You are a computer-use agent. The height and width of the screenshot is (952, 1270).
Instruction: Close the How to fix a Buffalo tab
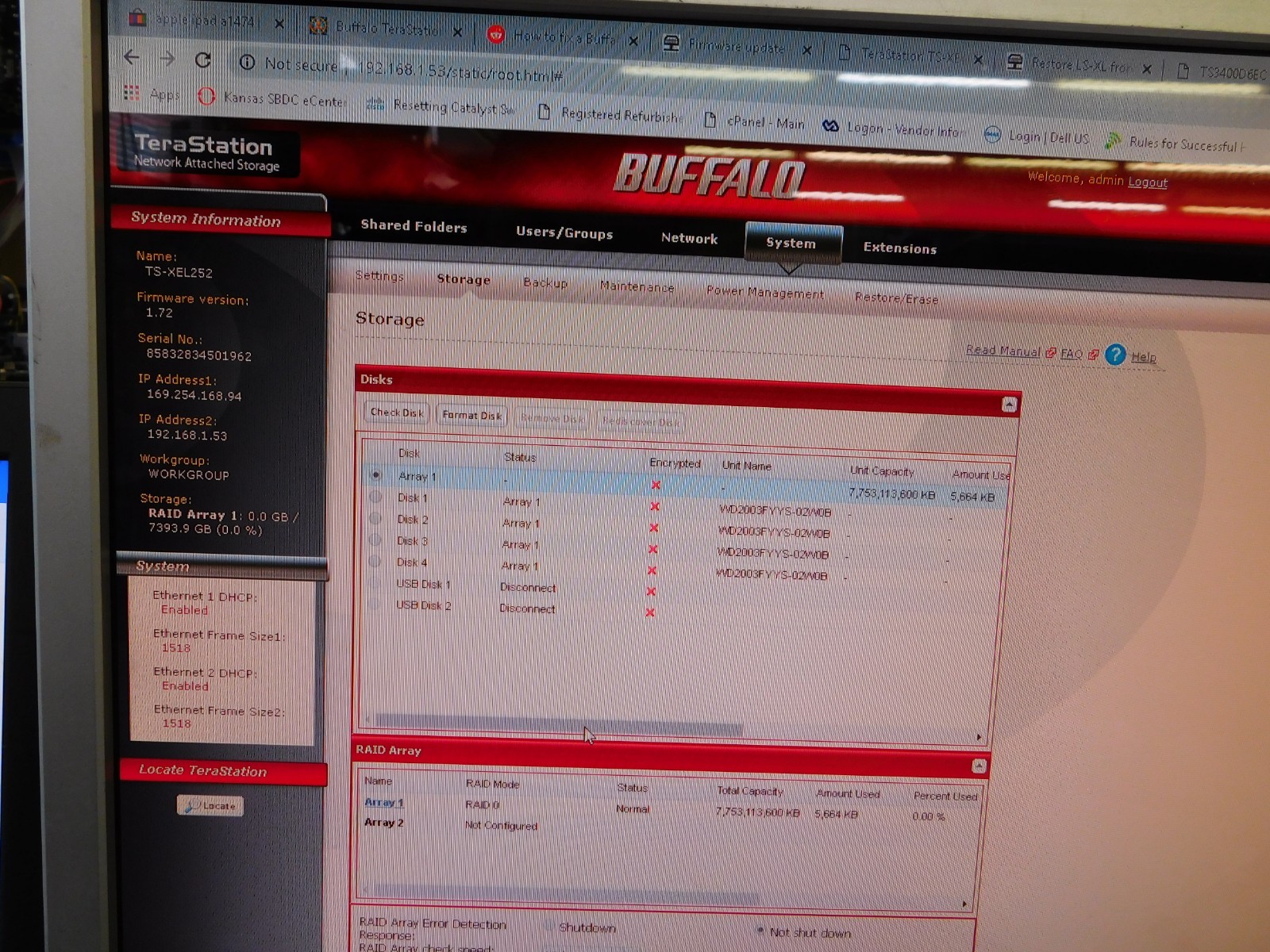pos(633,40)
